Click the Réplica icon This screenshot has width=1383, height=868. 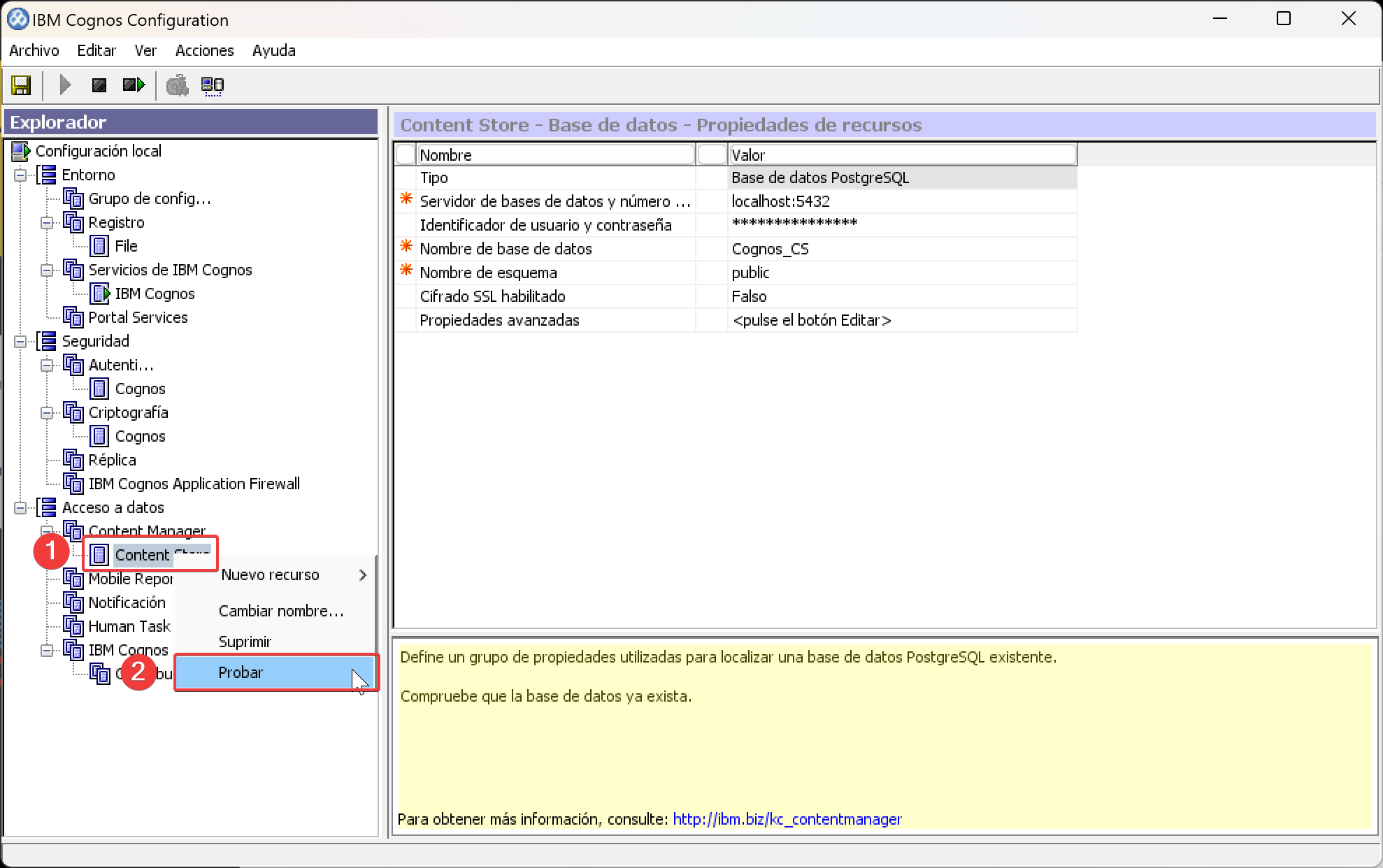73,460
